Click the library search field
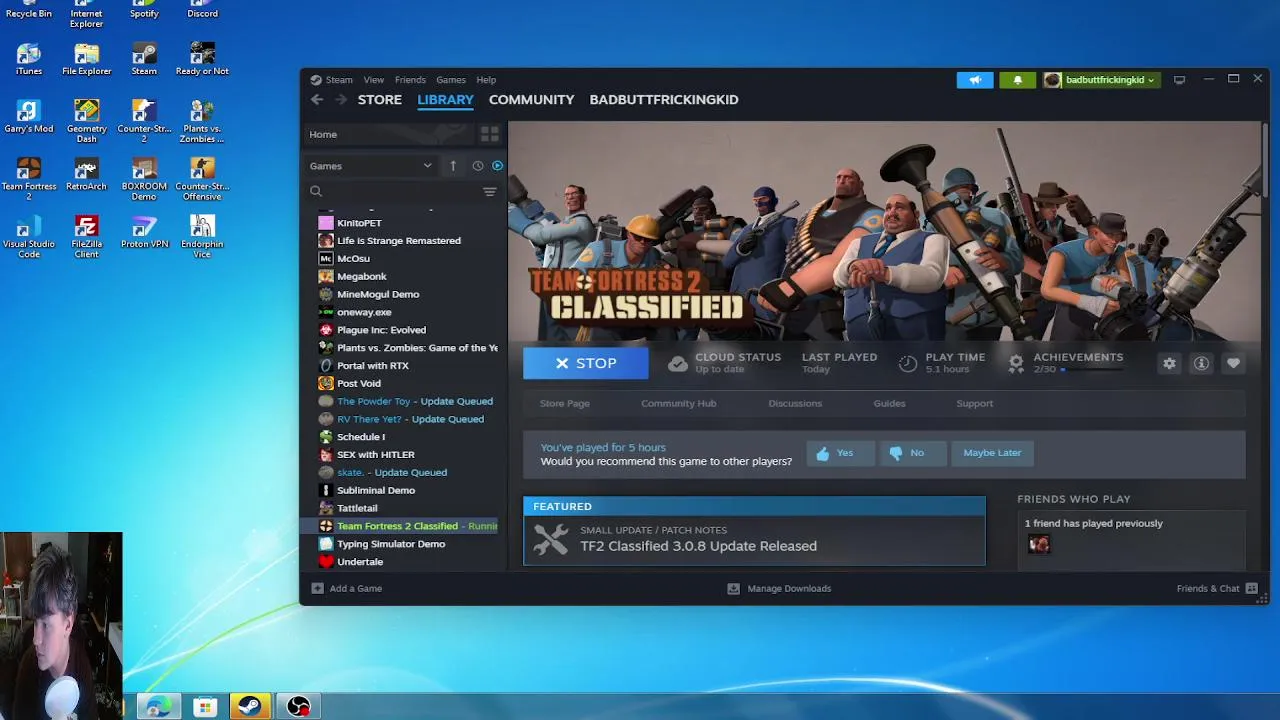The image size is (1280, 720). click(x=394, y=191)
